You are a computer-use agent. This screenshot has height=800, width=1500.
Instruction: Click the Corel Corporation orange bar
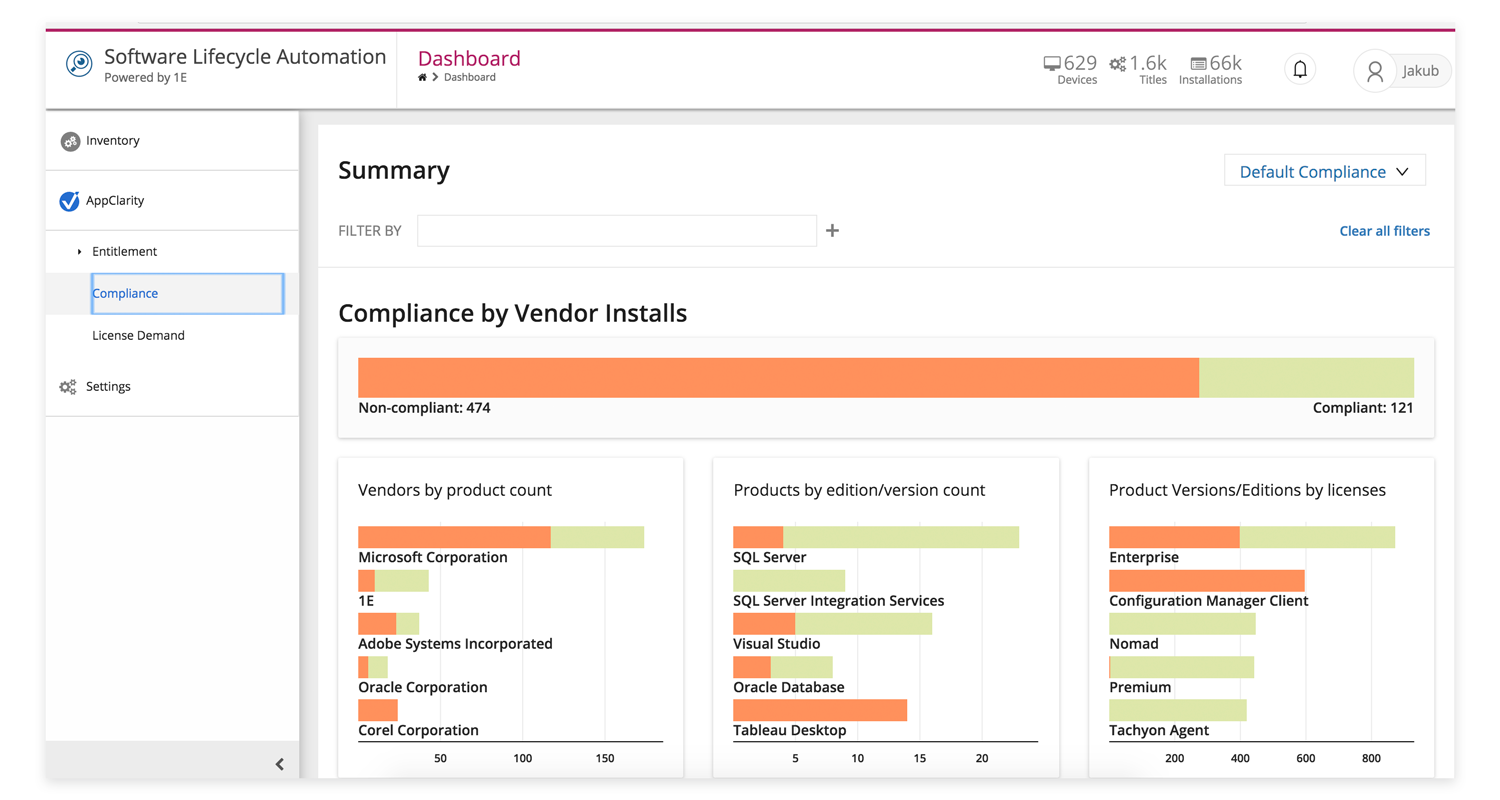pyautogui.click(x=378, y=711)
